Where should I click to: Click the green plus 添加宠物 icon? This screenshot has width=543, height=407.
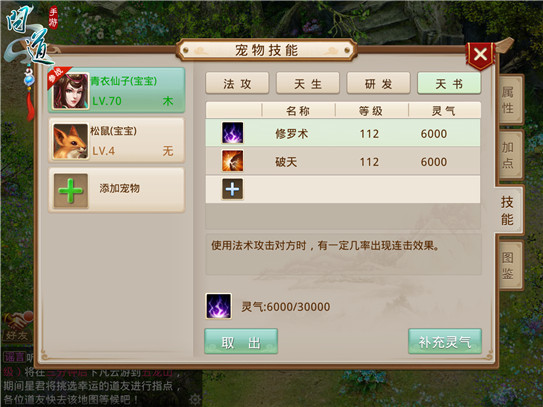click(x=71, y=191)
